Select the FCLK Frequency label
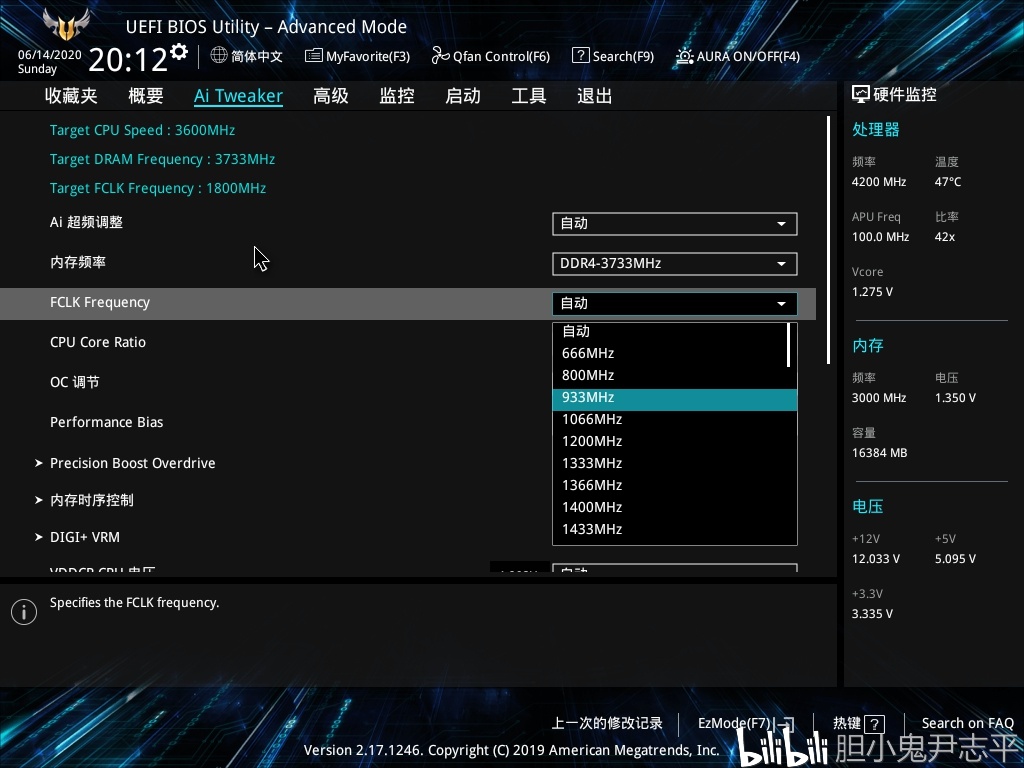 100,302
